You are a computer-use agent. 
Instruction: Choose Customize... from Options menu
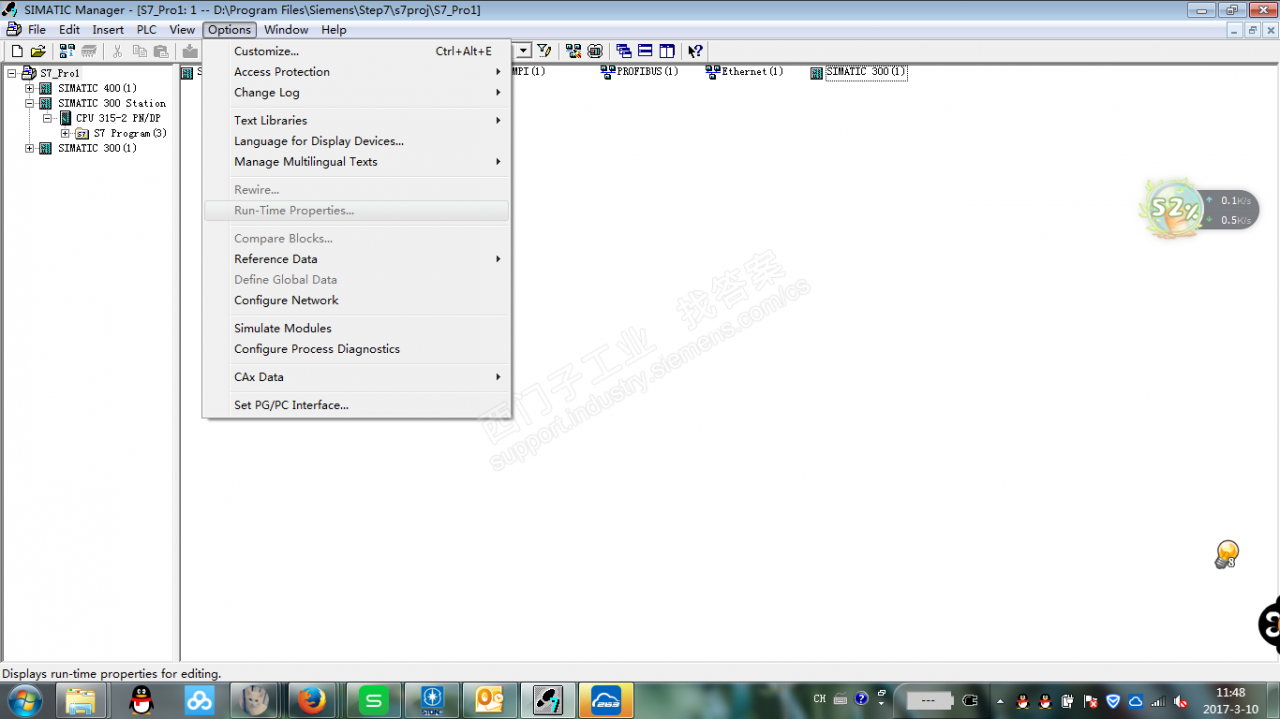[x=356, y=51]
